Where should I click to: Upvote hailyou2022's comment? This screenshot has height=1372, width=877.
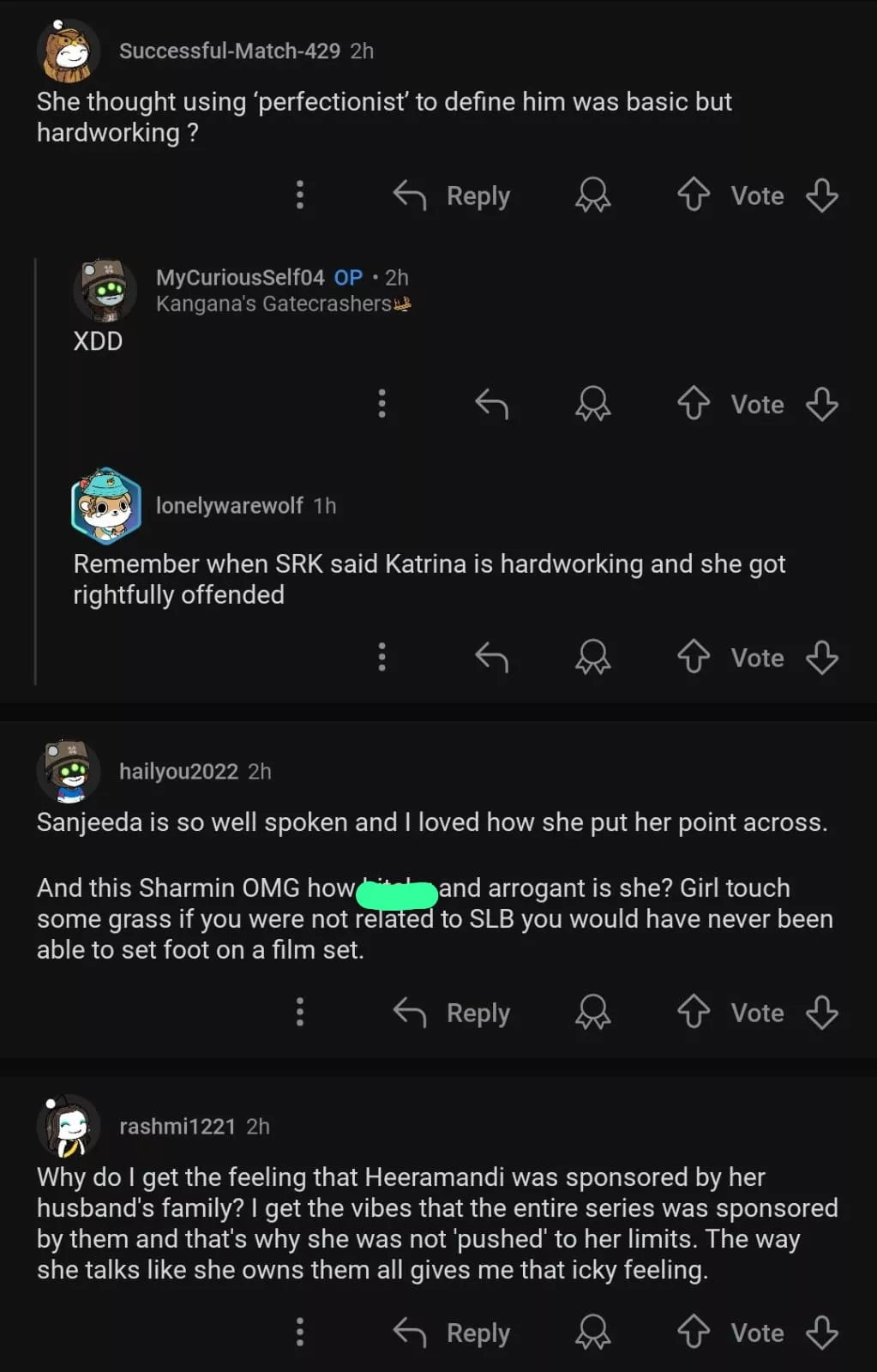(x=694, y=1012)
